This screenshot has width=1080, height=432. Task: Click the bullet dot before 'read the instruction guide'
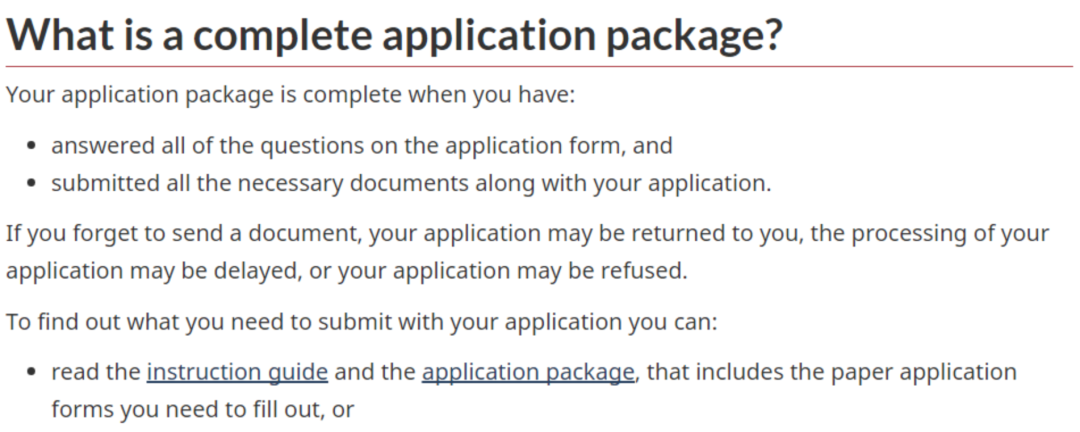[33, 373]
